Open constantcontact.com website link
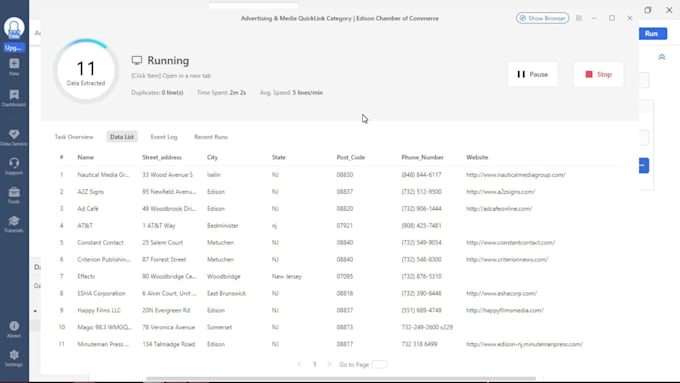Screen dimensions: 680x383 (x=510, y=242)
